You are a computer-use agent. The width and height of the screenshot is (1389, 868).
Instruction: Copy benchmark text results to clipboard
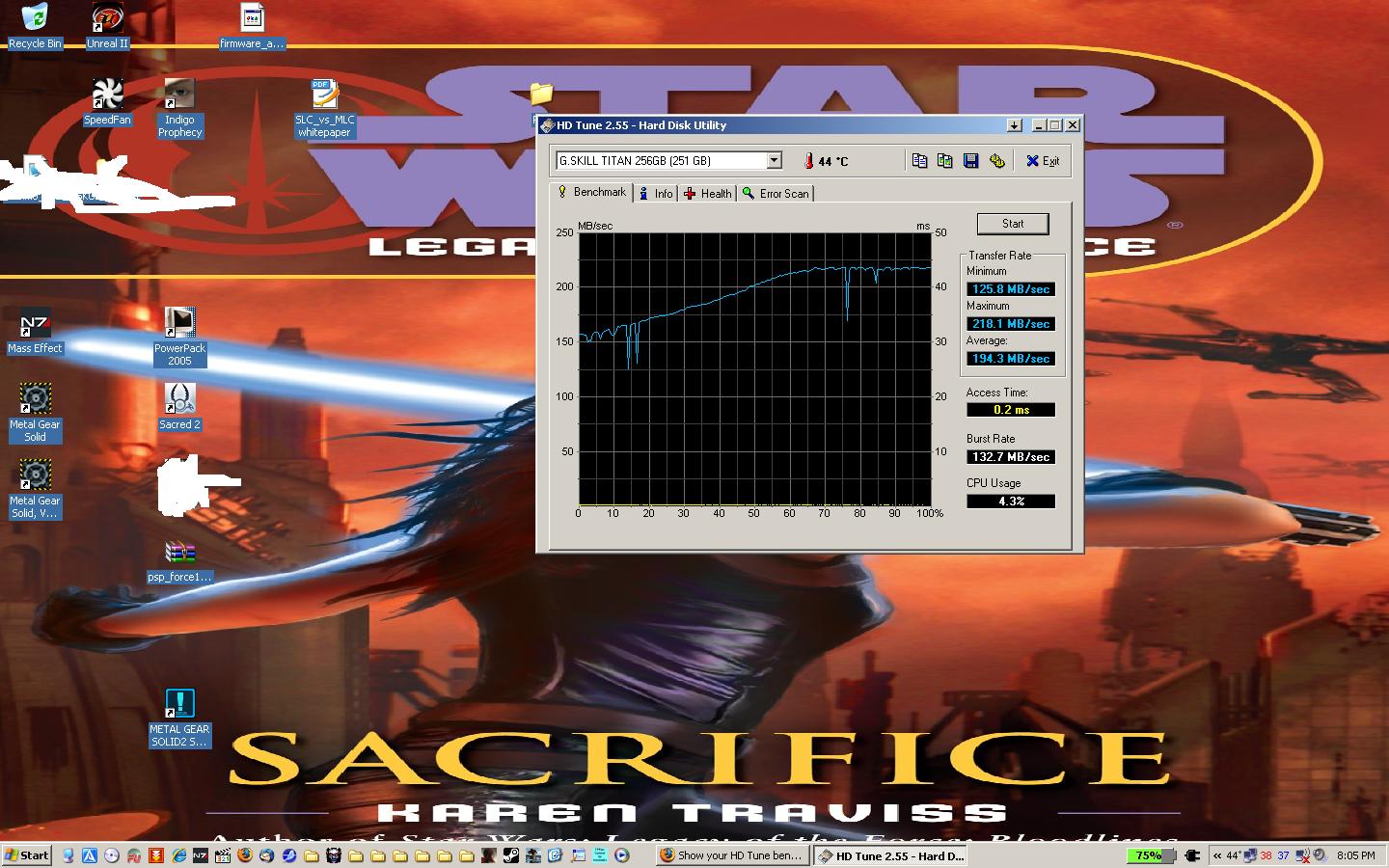click(919, 161)
